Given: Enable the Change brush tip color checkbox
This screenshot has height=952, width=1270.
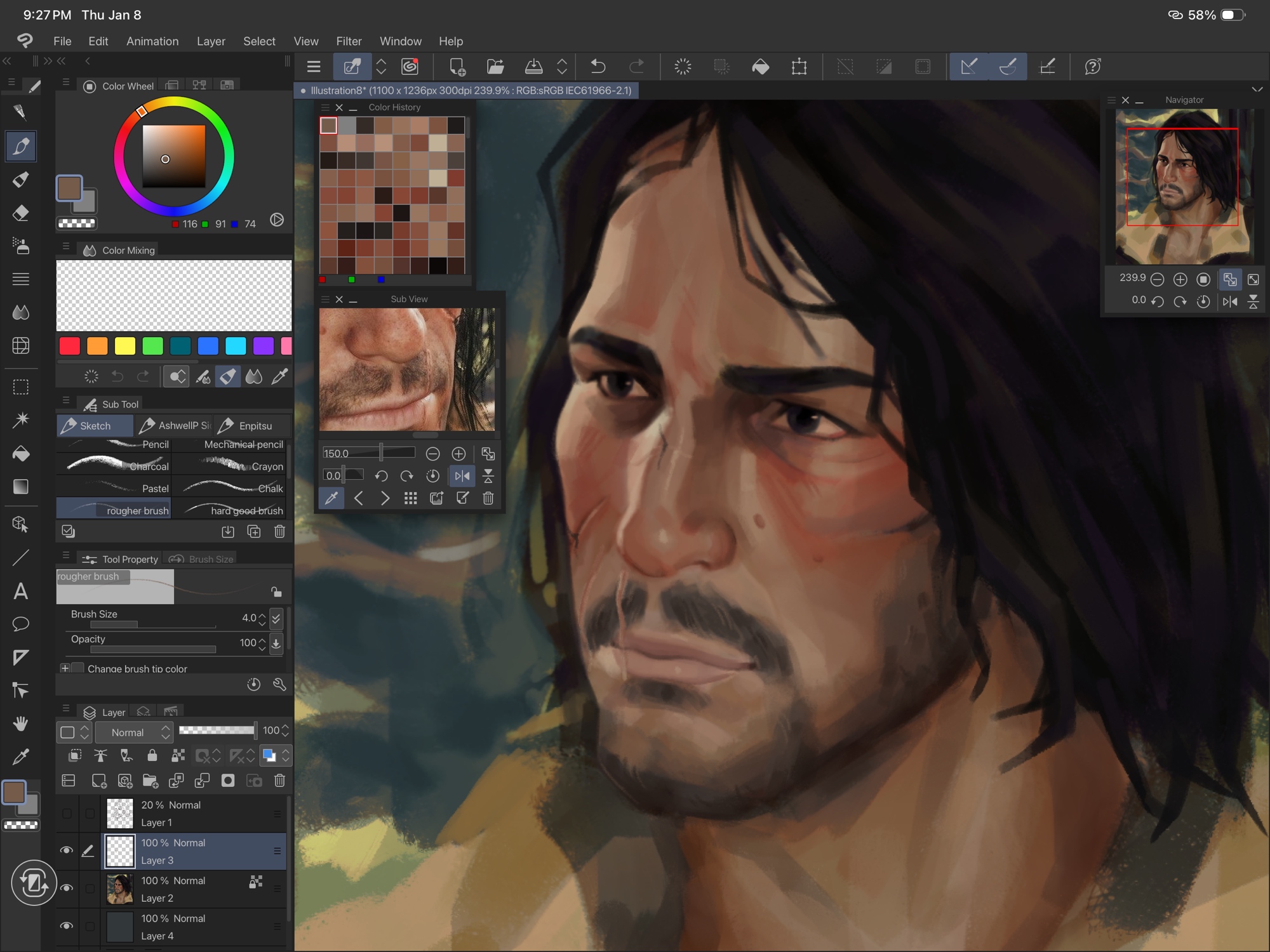Looking at the screenshot, I should [x=78, y=668].
